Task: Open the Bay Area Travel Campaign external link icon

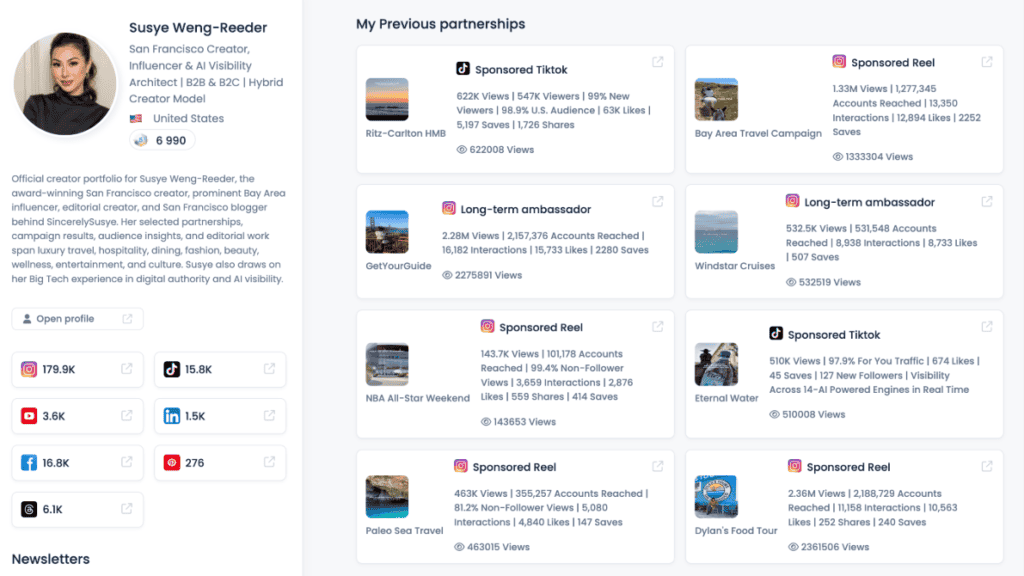Action: [x=987, y=61]
